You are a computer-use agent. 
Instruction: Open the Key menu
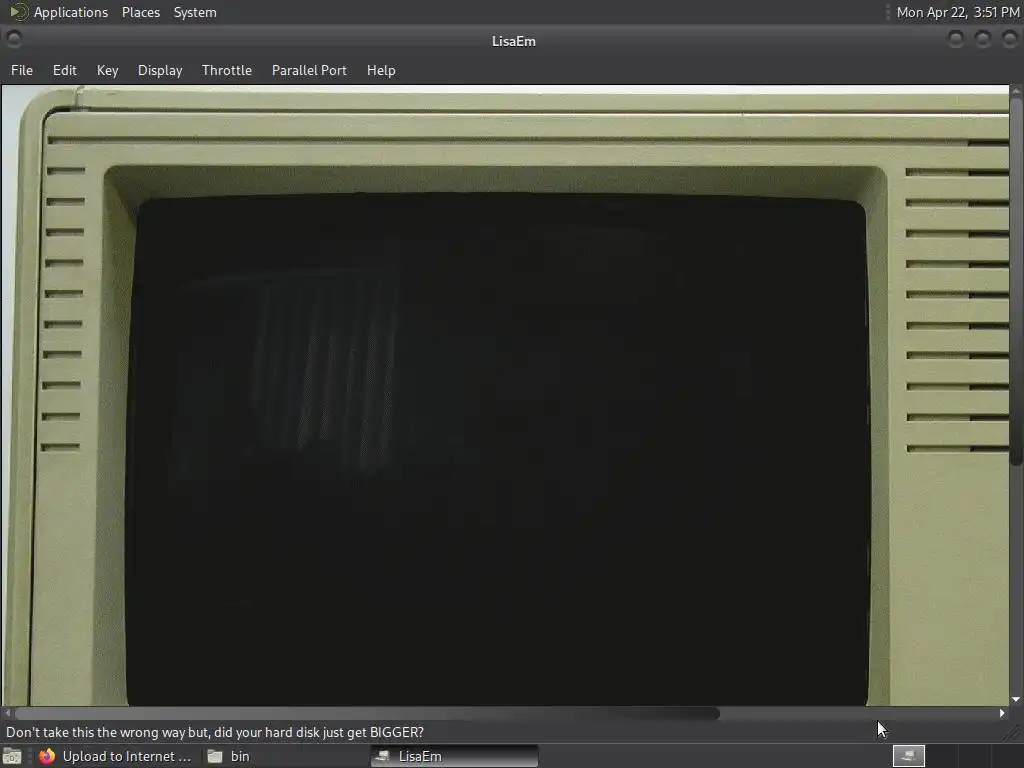(x=108, y=70)
